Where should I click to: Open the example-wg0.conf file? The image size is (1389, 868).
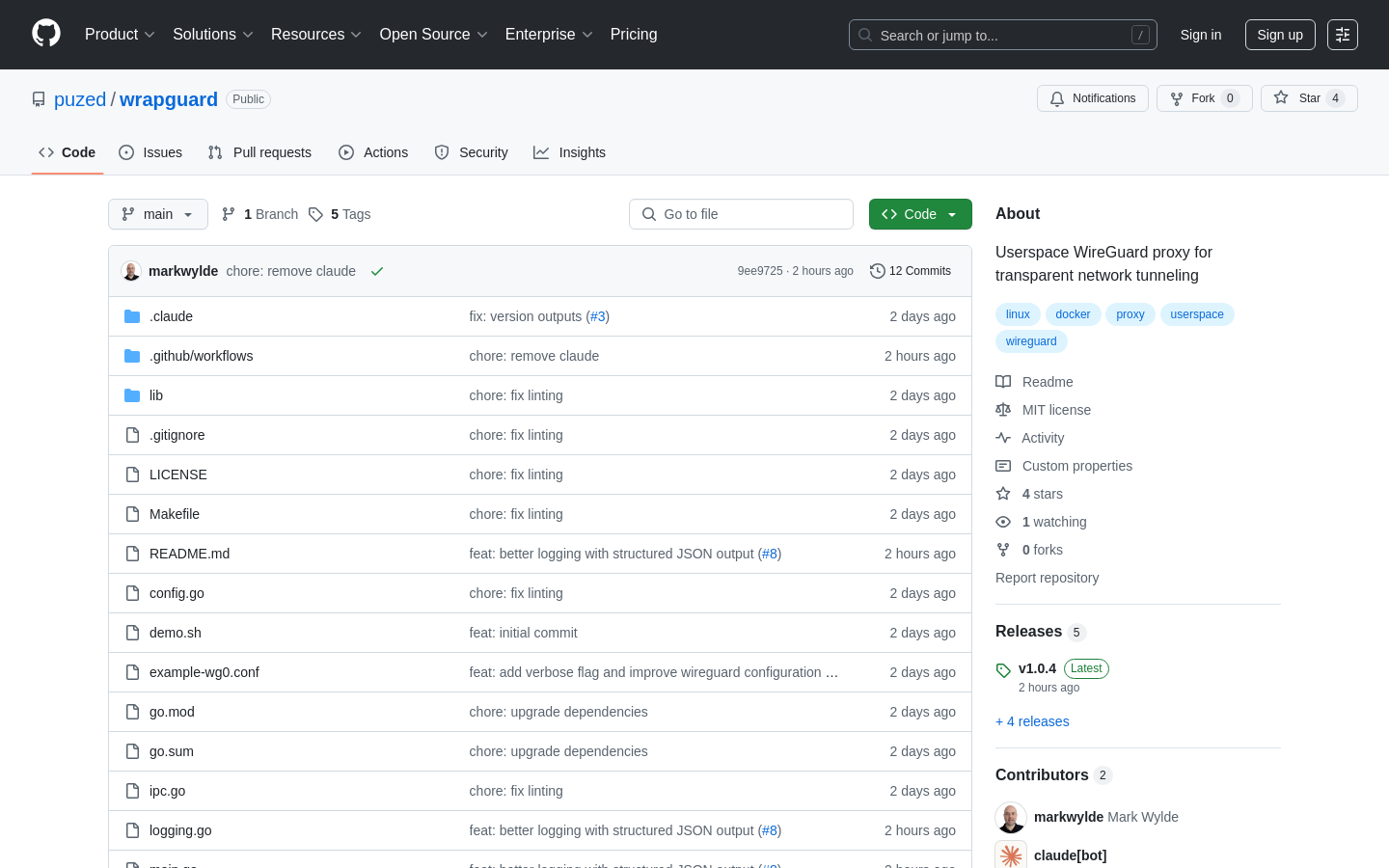[x=204, y=672]
